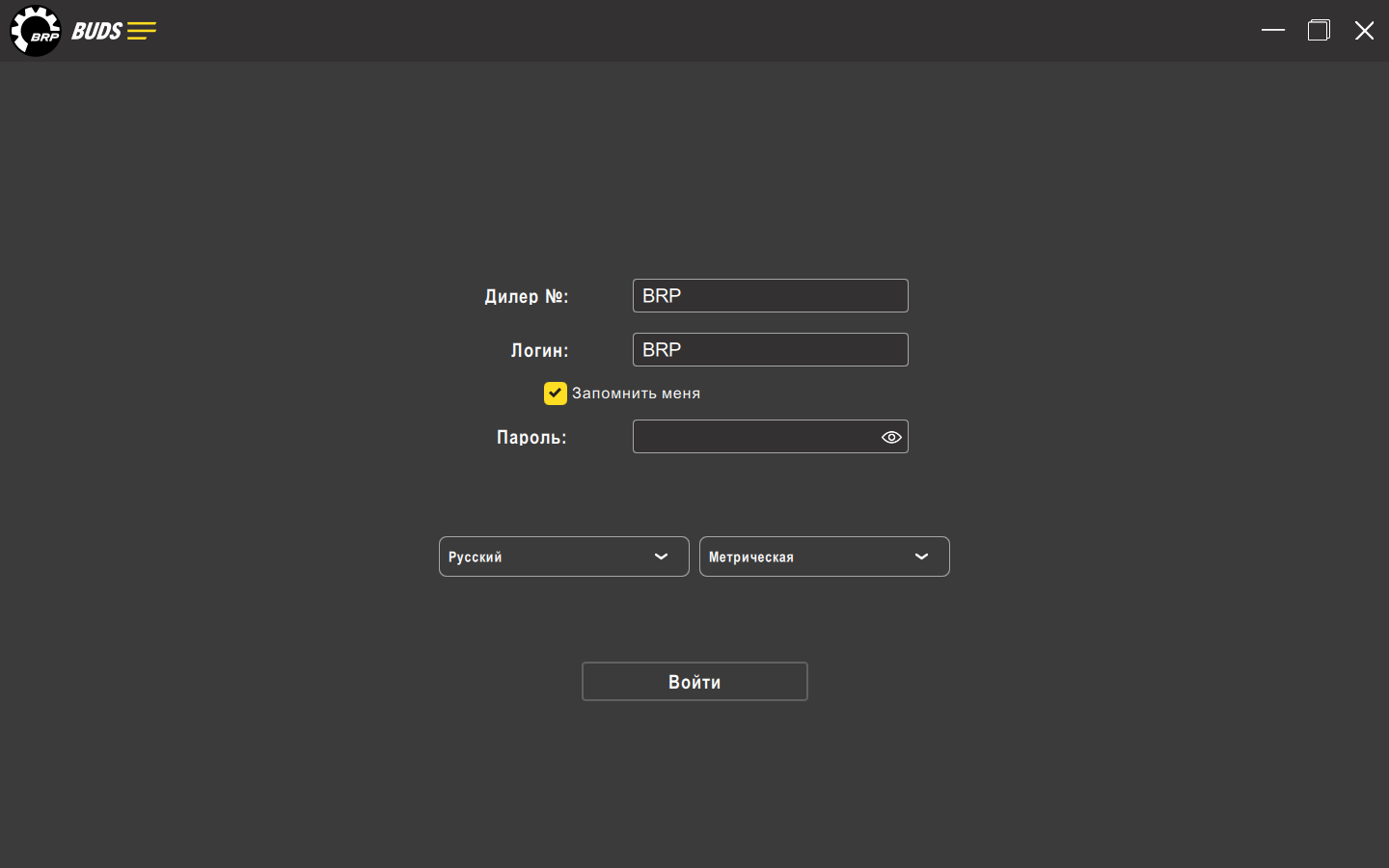This screenshot has height=868, width=1389.
Task: Click the Логин: label
Action: pos(540,350)
